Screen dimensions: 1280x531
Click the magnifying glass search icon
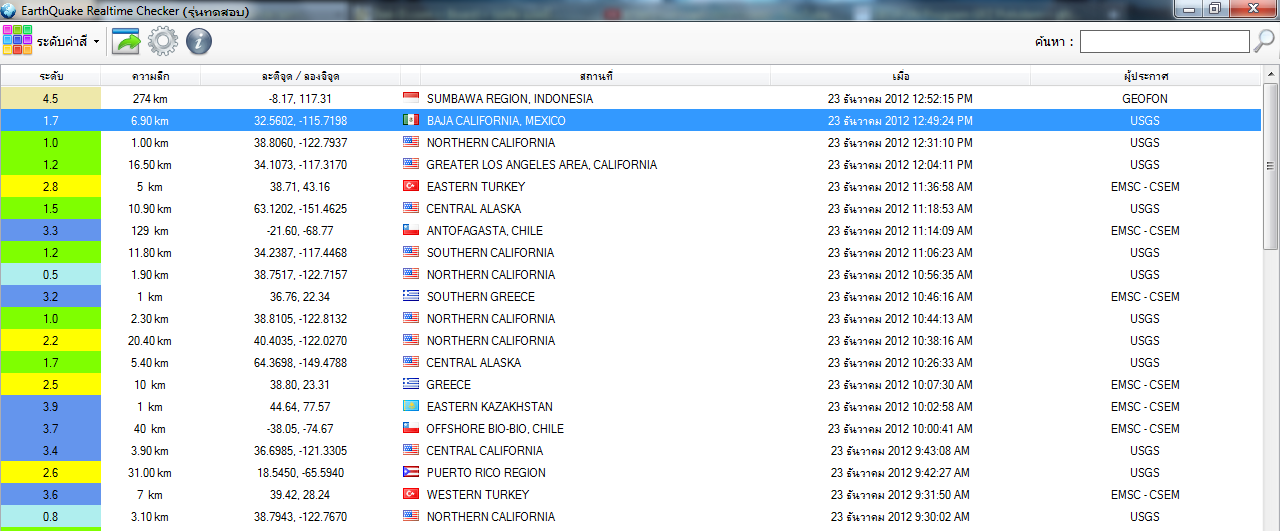pos(1264,41)
